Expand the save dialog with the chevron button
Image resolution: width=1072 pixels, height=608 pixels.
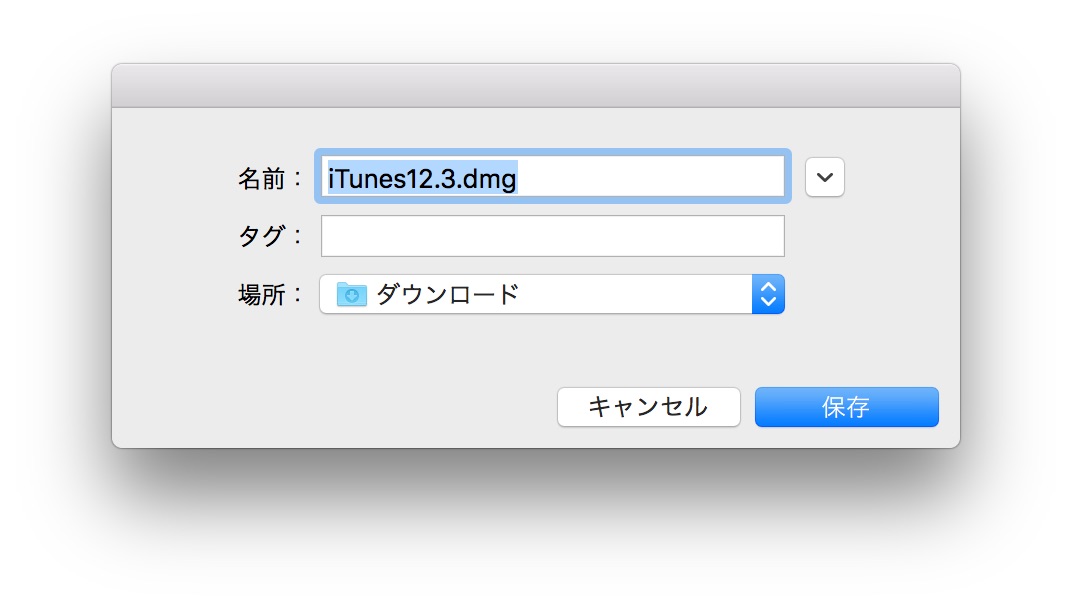click(x=825, y=177)
